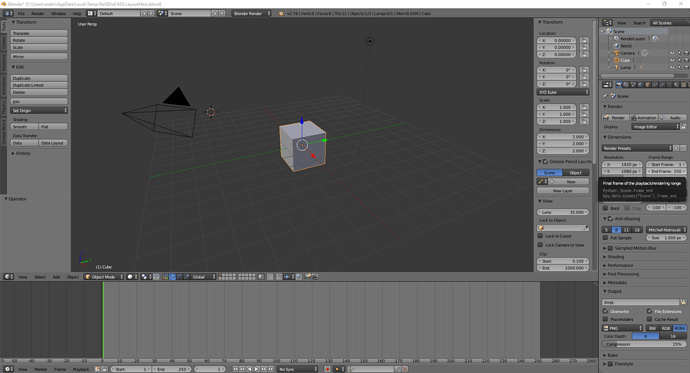Select the rotate manipulator arc icon
Viewport: 690px width, 373px height.
tap(180, 277)
